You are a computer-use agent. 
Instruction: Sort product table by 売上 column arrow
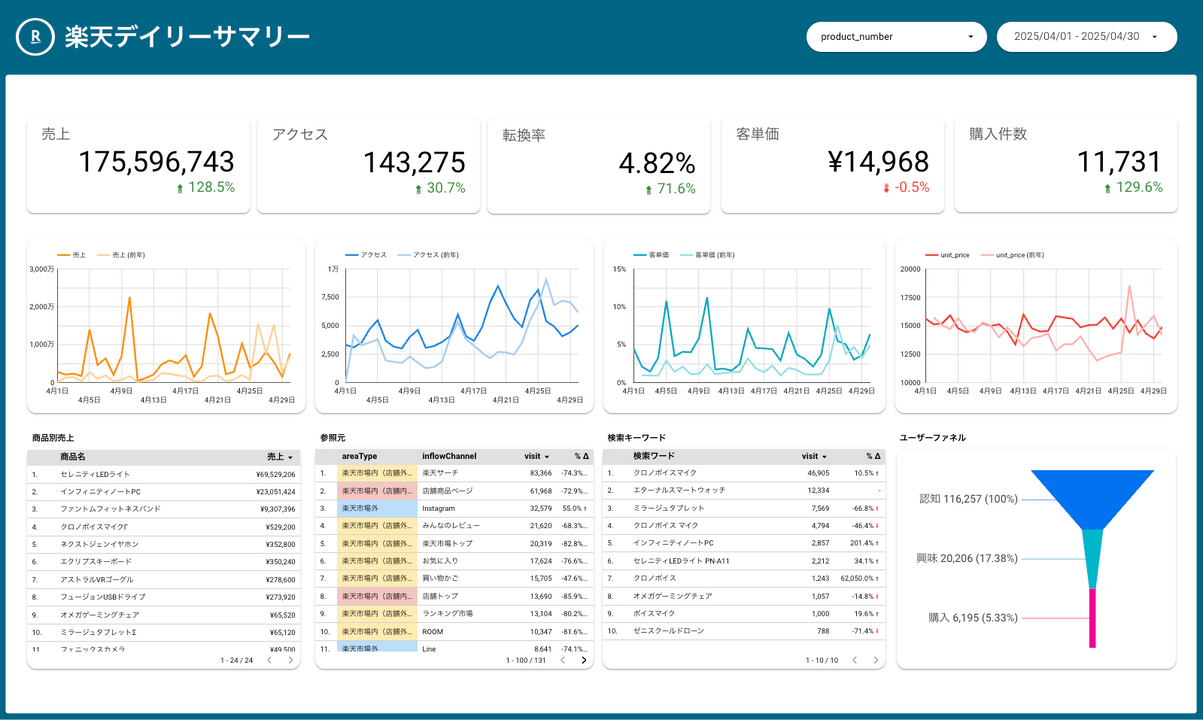(x=290, y=457)
